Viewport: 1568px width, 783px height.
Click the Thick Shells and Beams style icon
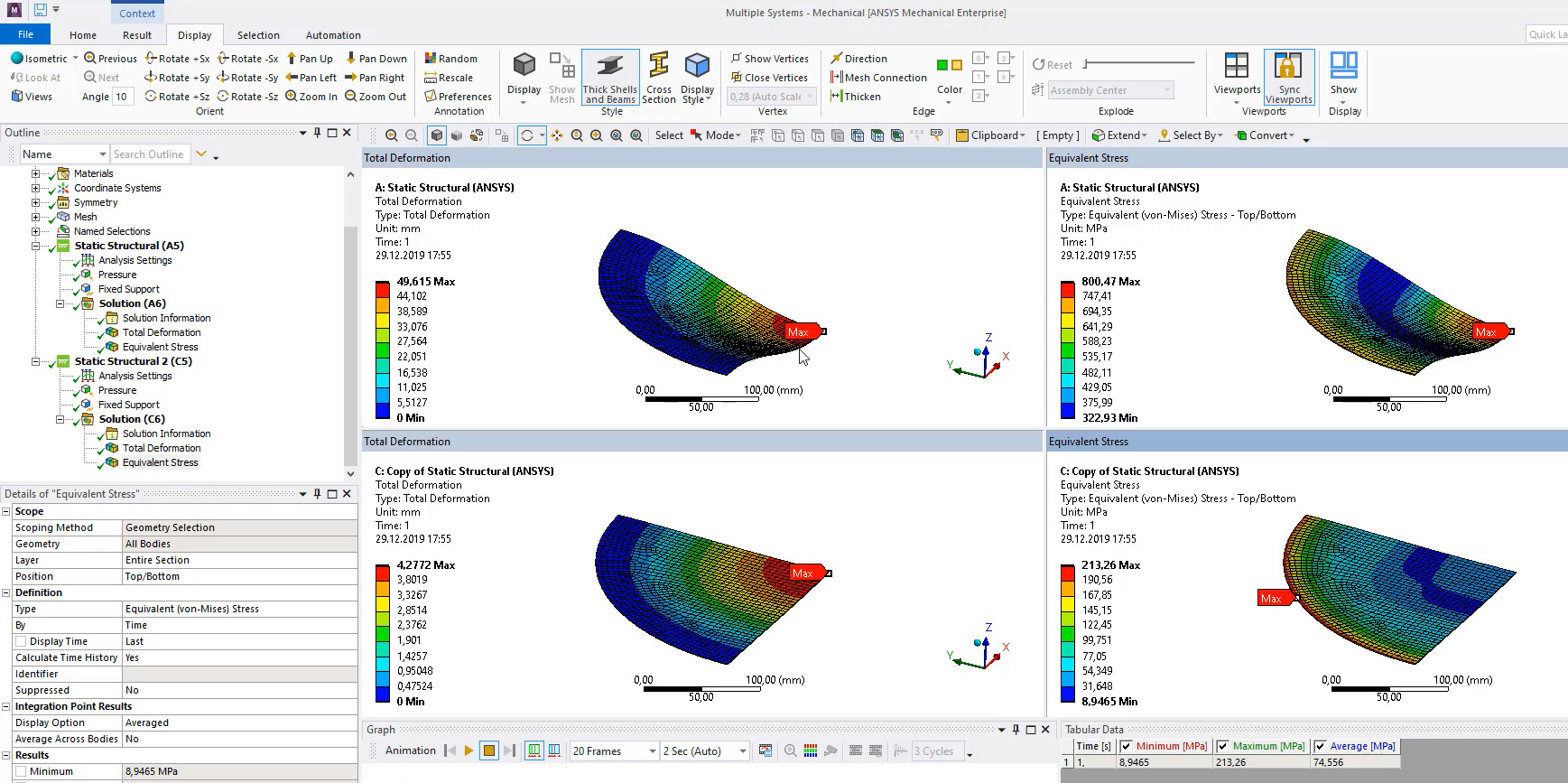click(x=610, y=78)
